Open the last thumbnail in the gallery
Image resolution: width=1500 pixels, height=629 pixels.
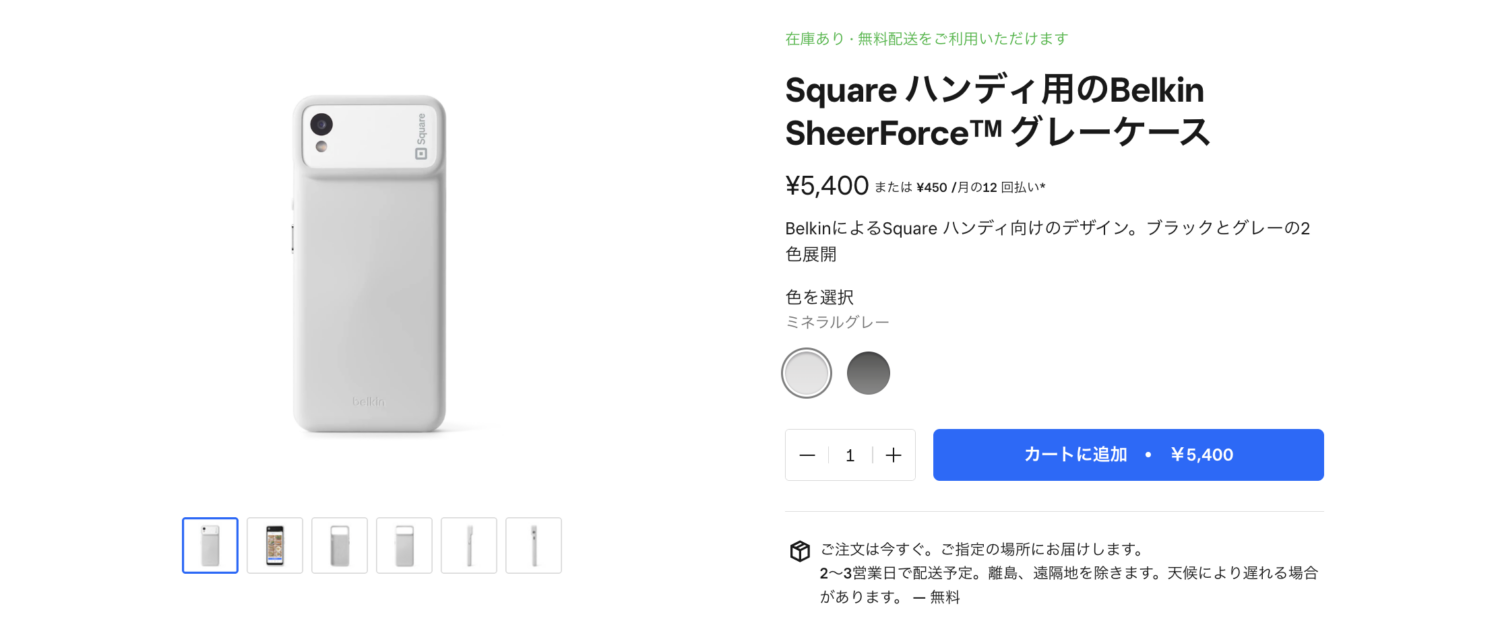click(533, 545)
